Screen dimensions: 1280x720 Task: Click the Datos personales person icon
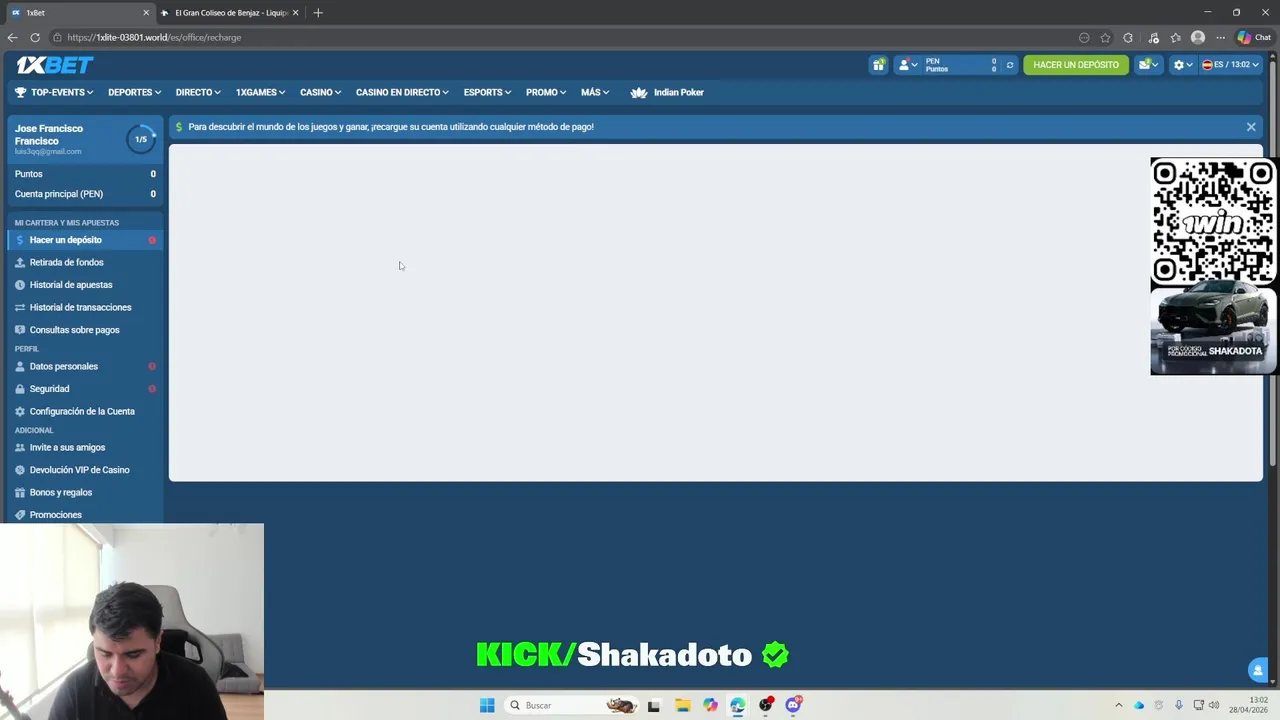click(20, 366)
